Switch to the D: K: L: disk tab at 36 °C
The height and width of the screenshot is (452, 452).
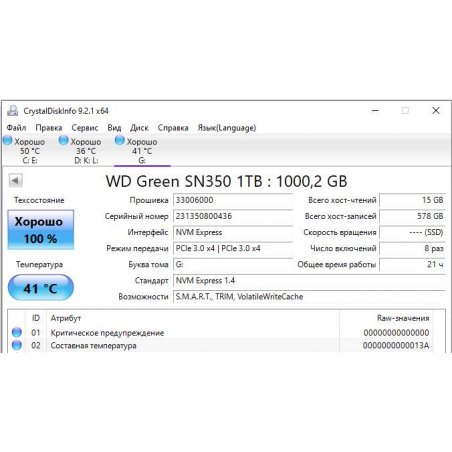pyautogui.click(x=86, y=151)
